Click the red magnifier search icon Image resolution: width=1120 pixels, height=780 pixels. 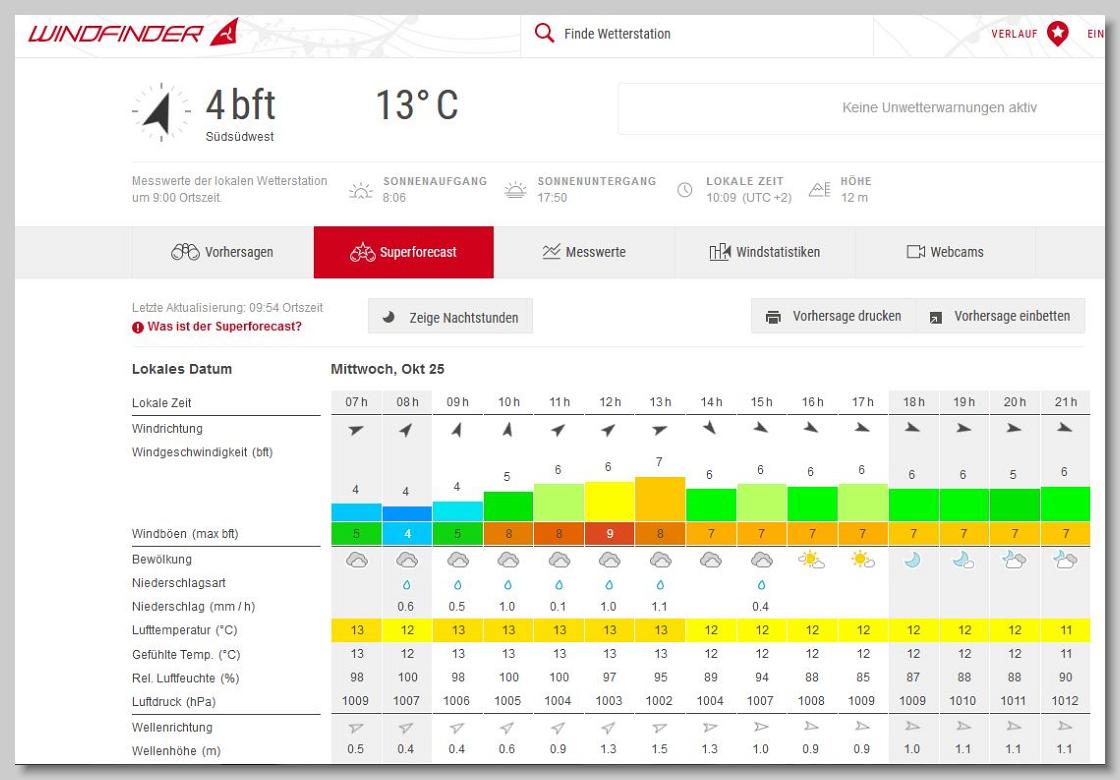(x=544, y=33)
